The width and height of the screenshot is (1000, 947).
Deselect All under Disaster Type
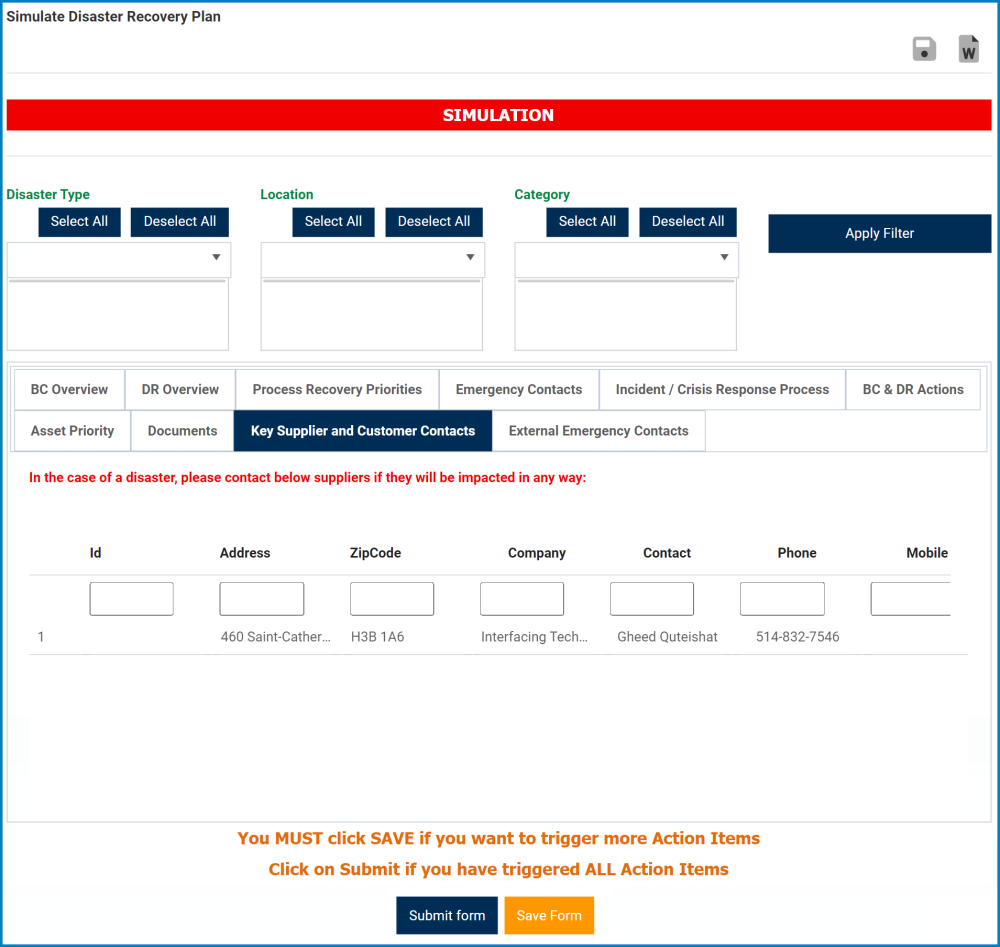pos(180,222)
